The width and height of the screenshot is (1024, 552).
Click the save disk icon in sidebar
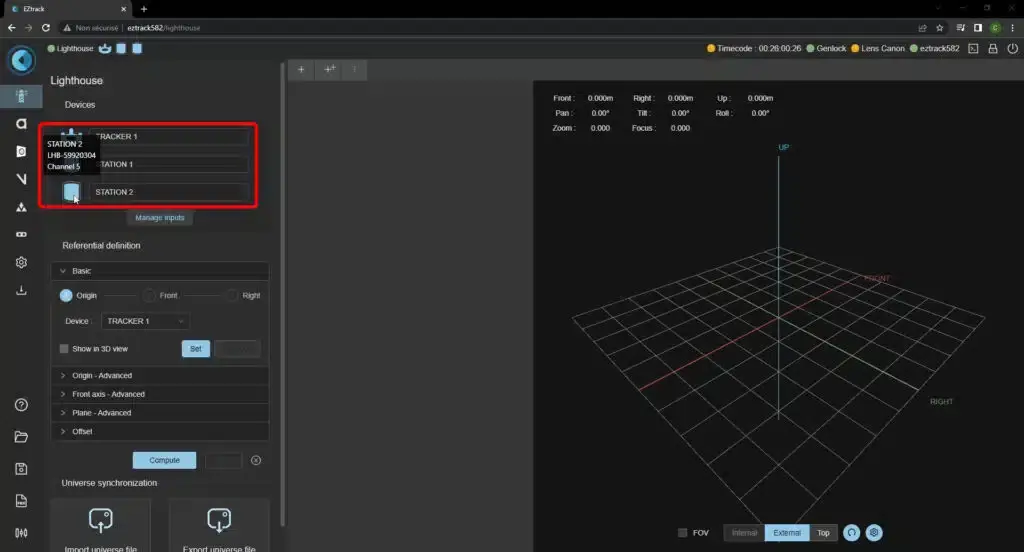tap(21, 469)
